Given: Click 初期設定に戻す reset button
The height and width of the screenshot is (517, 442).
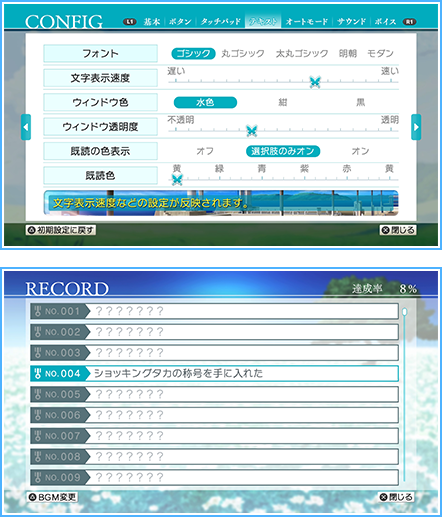Looking at the screenshot, I should [61, 230].
